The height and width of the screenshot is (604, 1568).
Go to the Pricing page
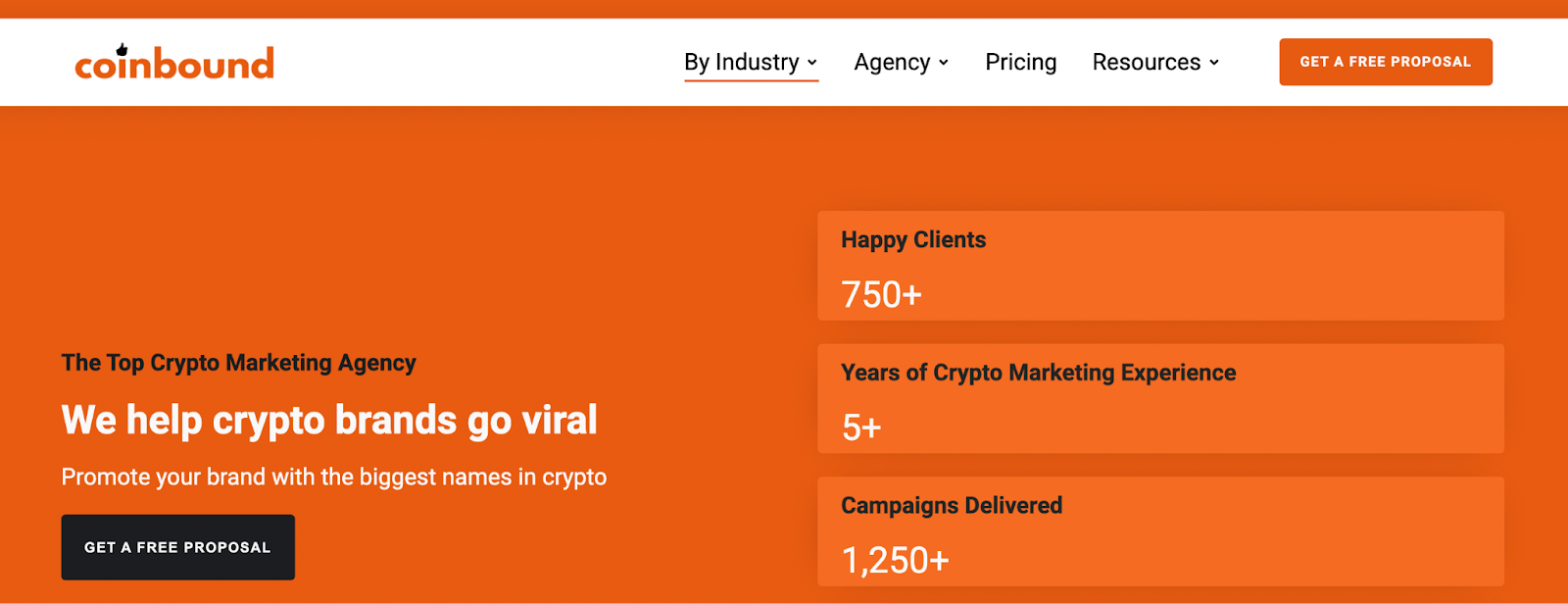[x=1020, y=62]
